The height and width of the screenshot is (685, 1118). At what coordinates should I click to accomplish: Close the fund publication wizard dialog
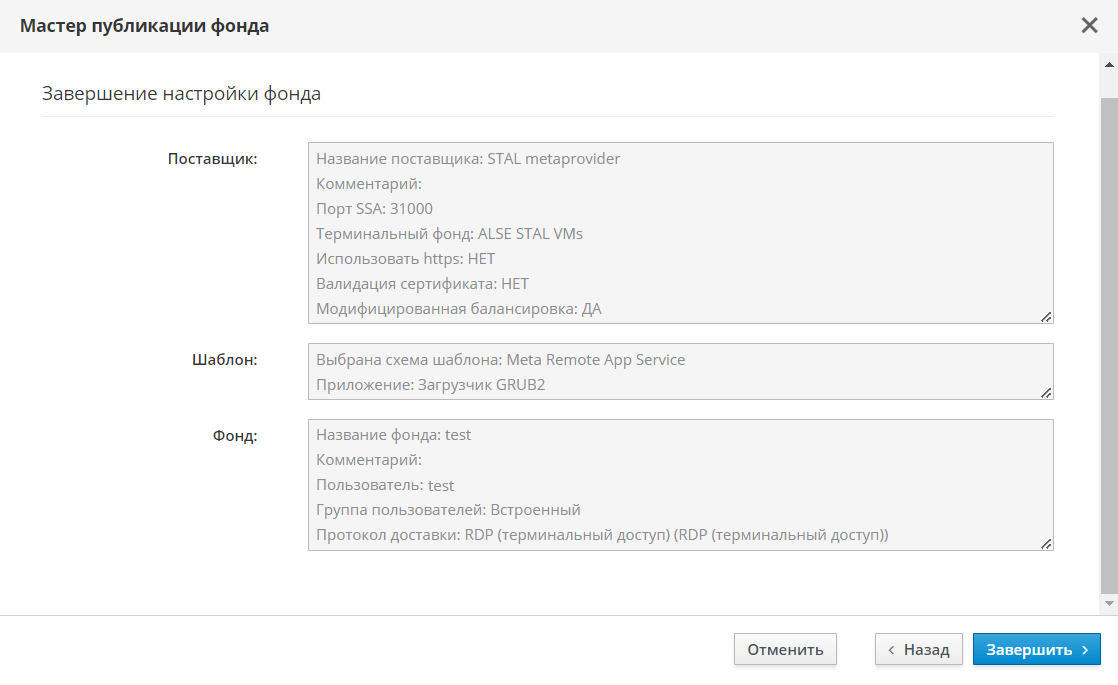click(1089, 26)
